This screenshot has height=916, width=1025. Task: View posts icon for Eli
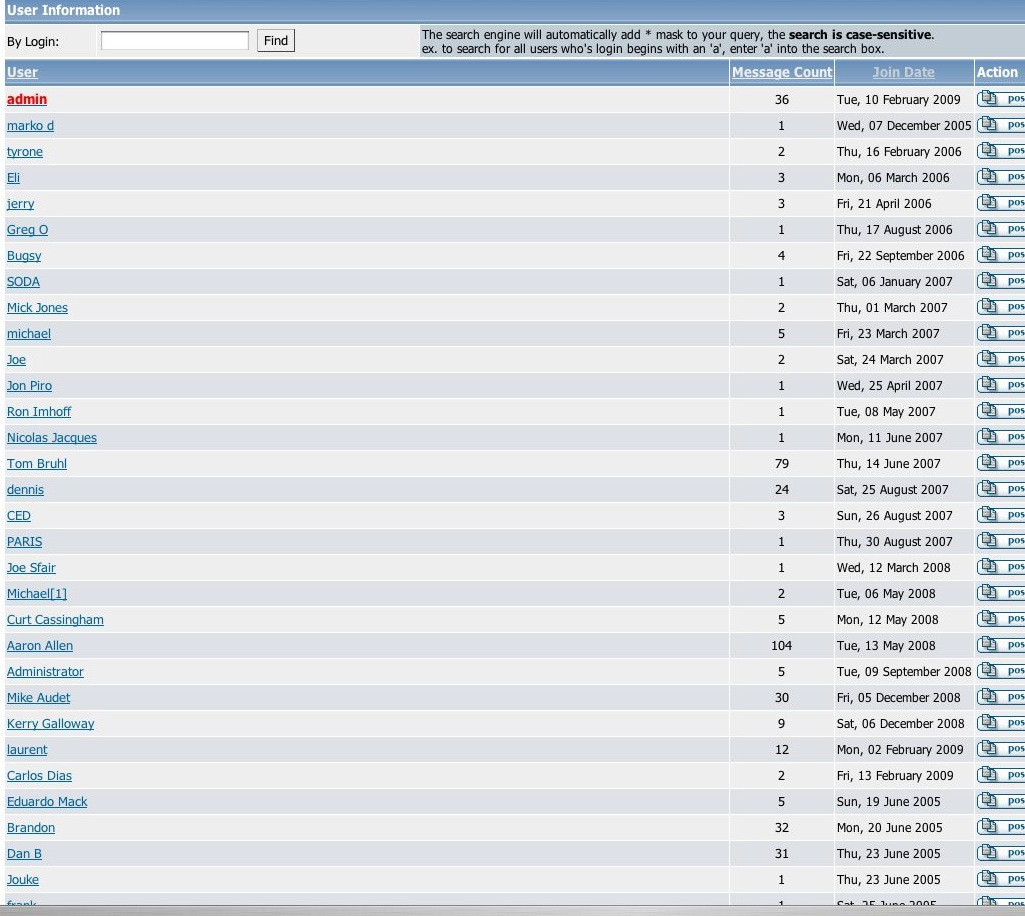coord(1001,177)
